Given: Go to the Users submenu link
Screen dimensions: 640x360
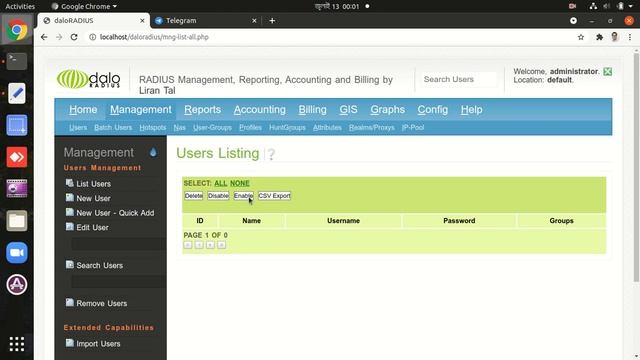Looking at the screenshot, I should 78,127.
